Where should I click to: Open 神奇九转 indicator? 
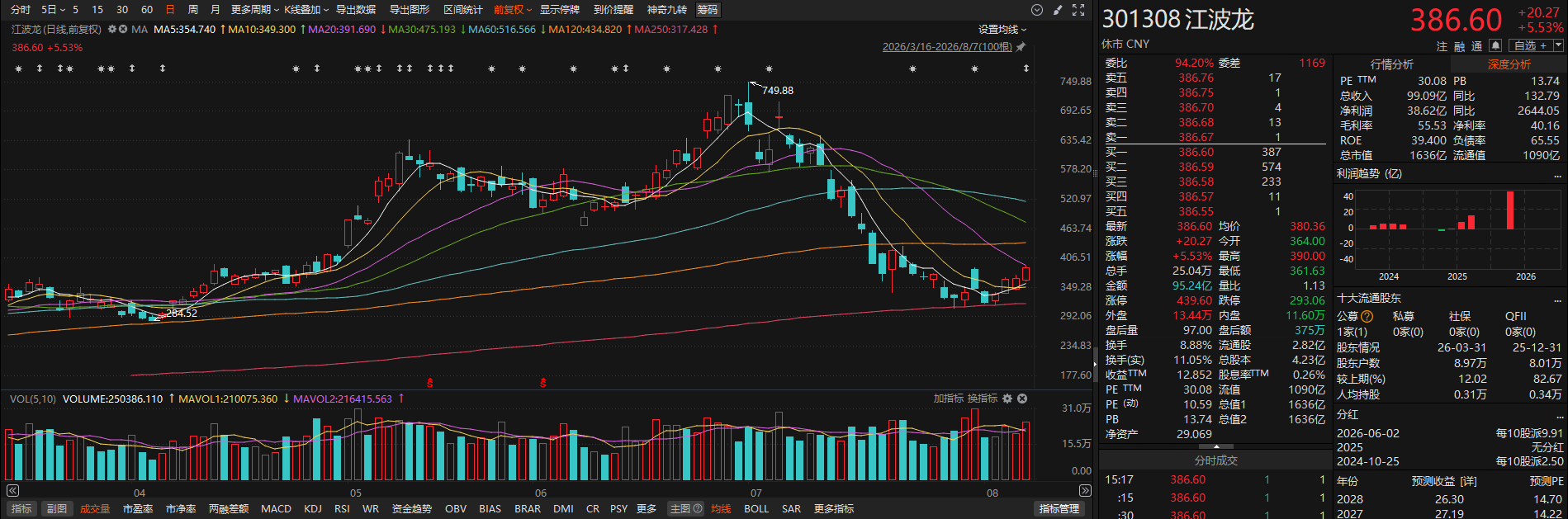[x=667, y=10]
